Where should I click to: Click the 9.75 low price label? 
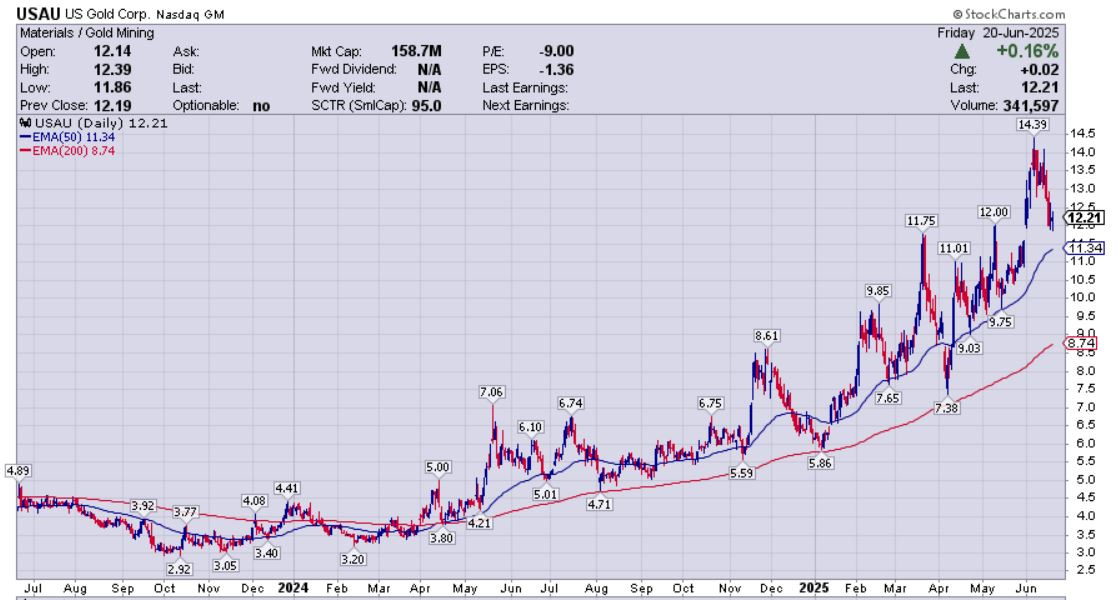coord(1000,322)
